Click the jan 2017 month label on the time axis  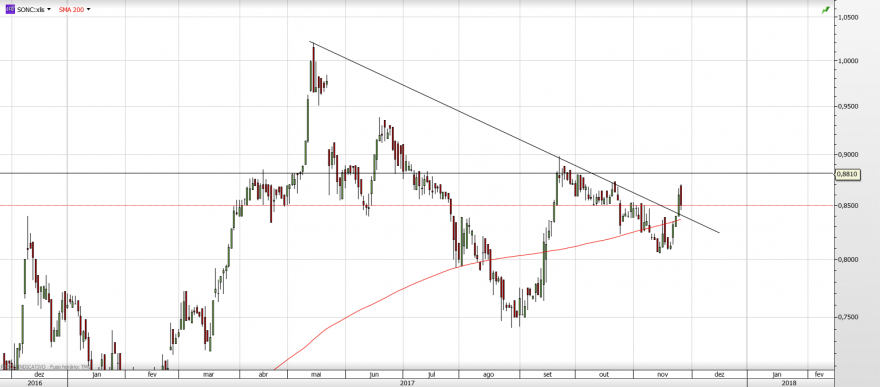(x=97, y=374)
